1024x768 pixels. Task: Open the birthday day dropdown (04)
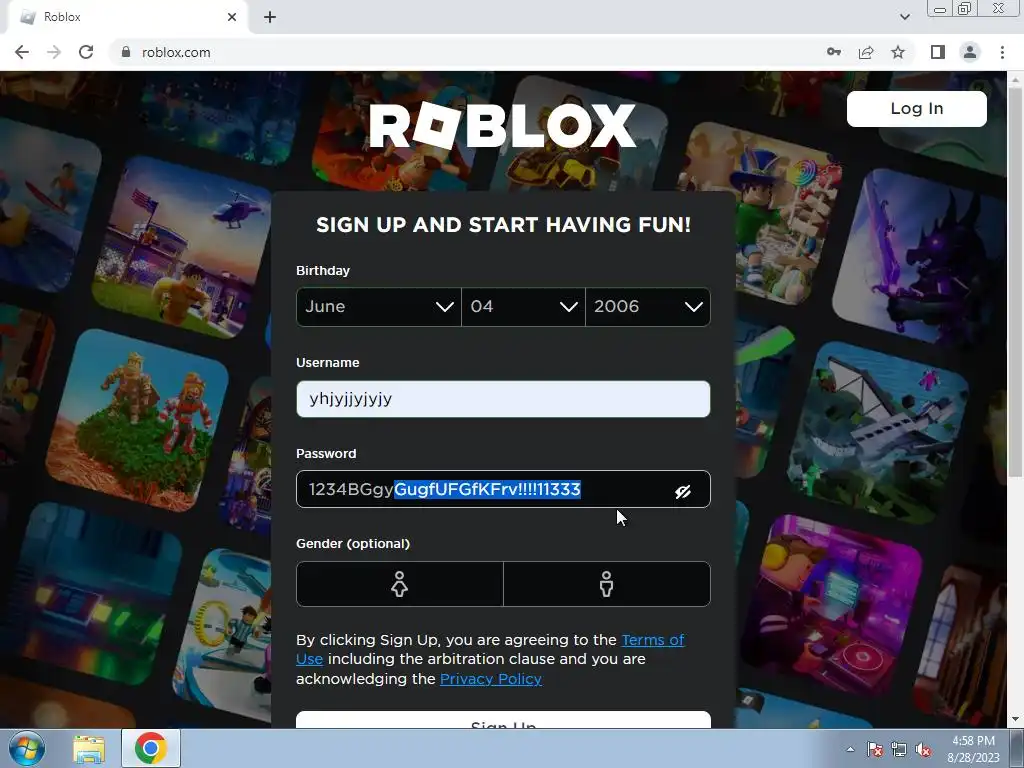523,307
